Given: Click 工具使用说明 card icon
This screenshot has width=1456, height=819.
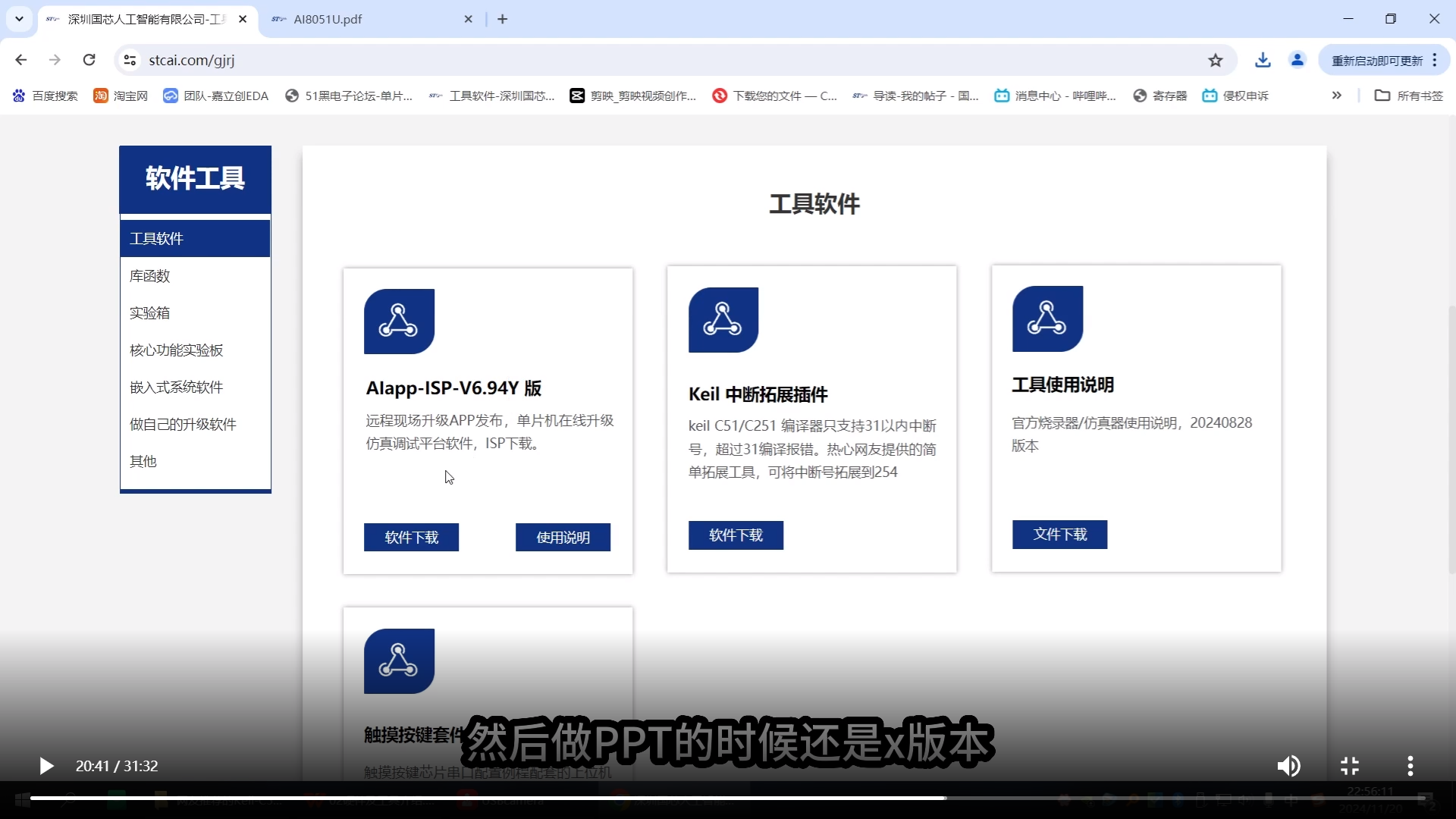Looking at the screenshot, I should coord(1047,318).
